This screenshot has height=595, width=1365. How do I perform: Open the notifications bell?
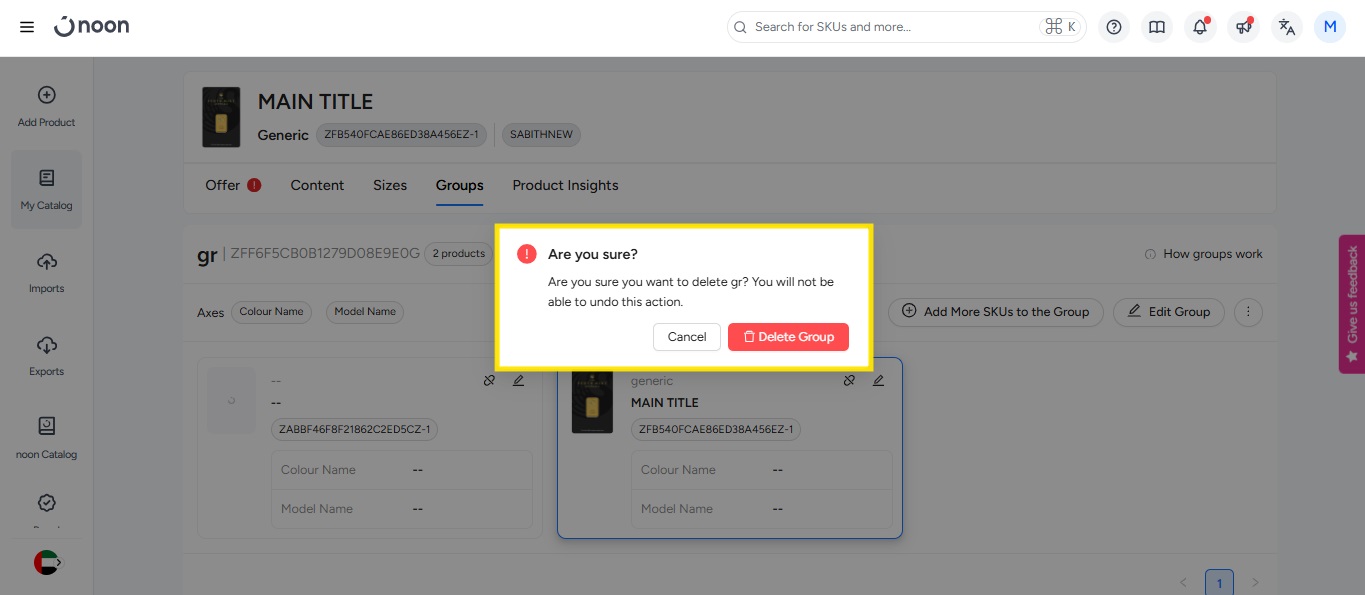point(1200,27)
